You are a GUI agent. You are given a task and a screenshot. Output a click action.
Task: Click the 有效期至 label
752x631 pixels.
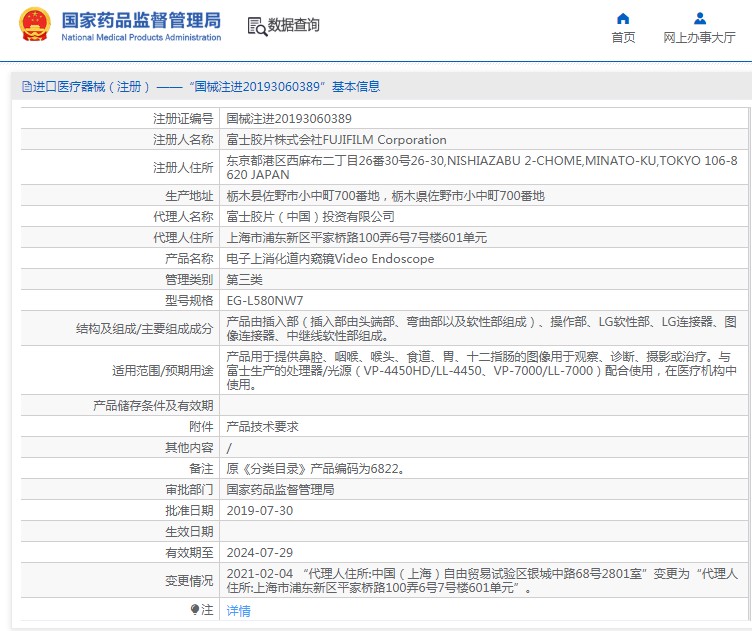[189, 552]
